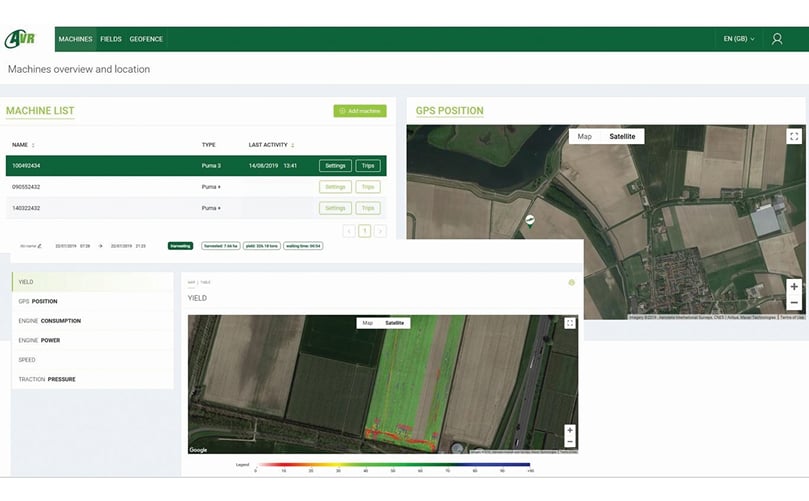809x501 pixels.
Task: Switch yield map to Map view
Action: tap(367, 323)
